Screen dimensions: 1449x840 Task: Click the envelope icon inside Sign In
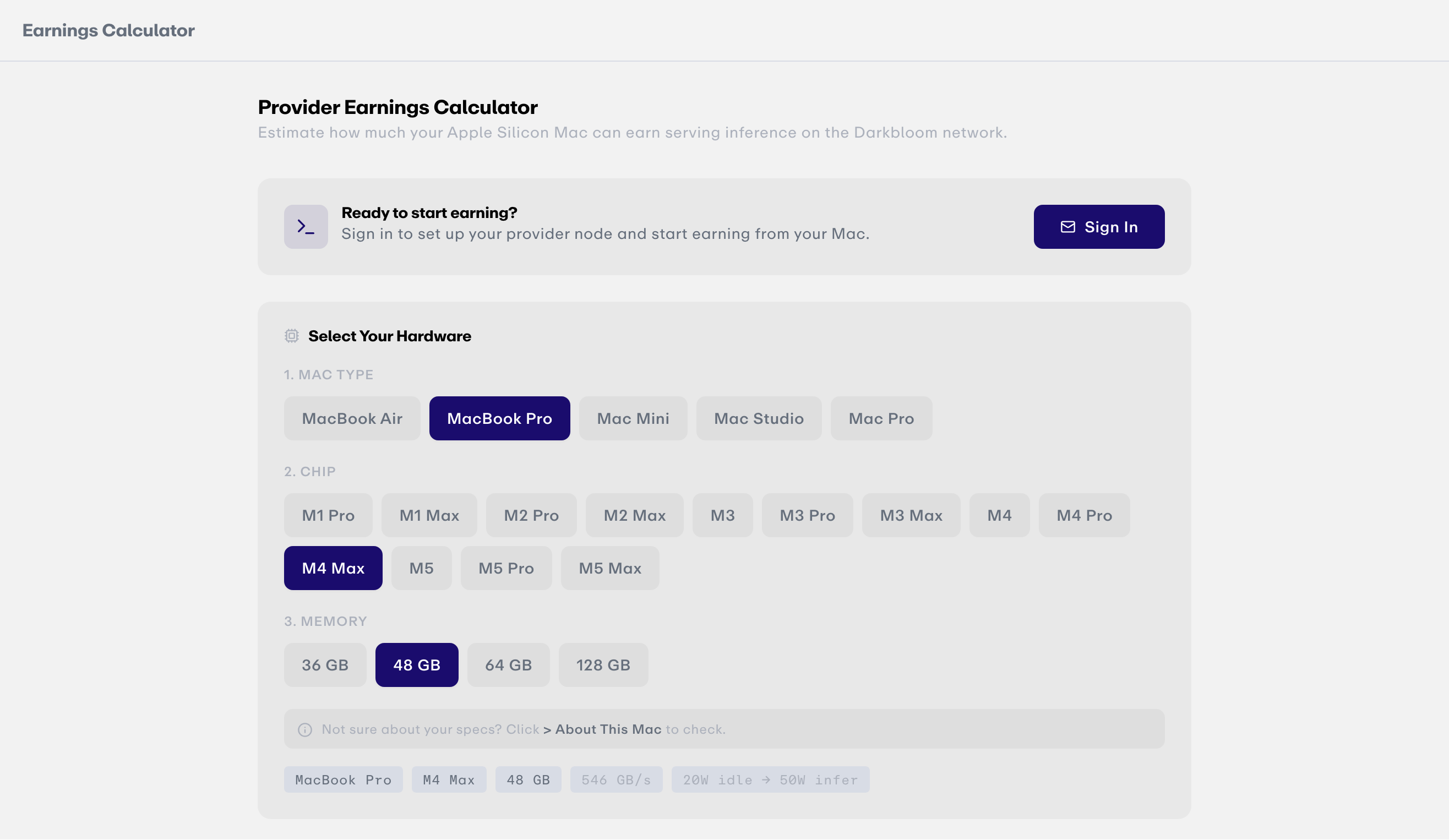point(1067,227)
